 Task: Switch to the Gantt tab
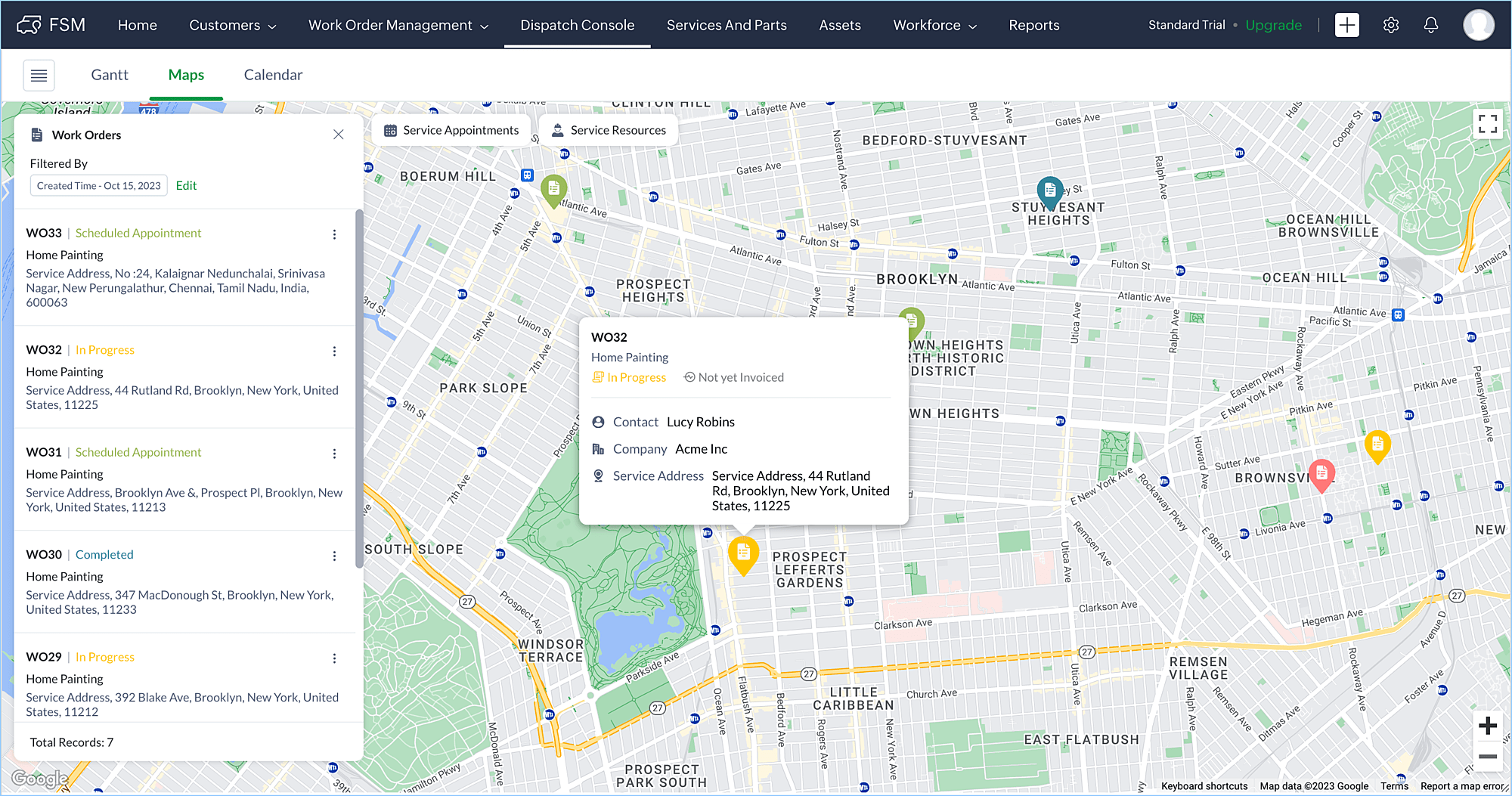[x=110, y=75]
